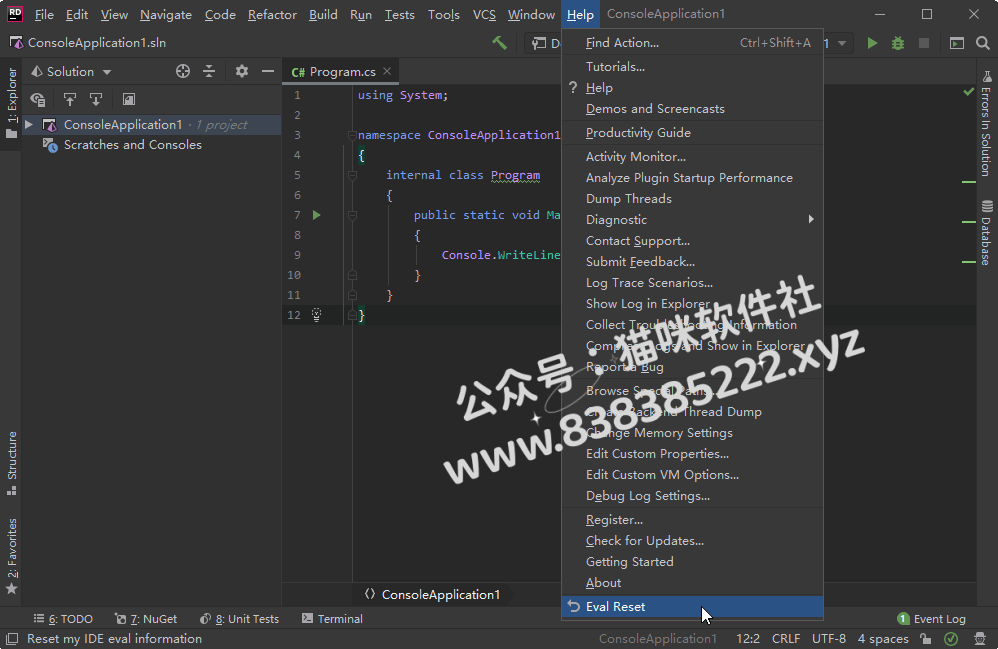Close the Program.cs tab
Screen dimensions: 998x649
[x=387, y=71]
